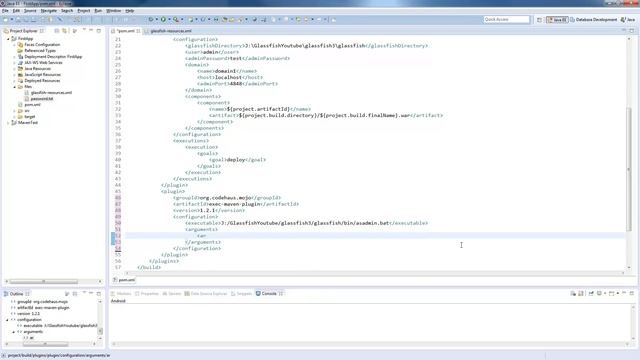Image resolution: width=640 pixels, height=360 pixels.
Task: Expand the MavenTest project node
Action: 8,123
